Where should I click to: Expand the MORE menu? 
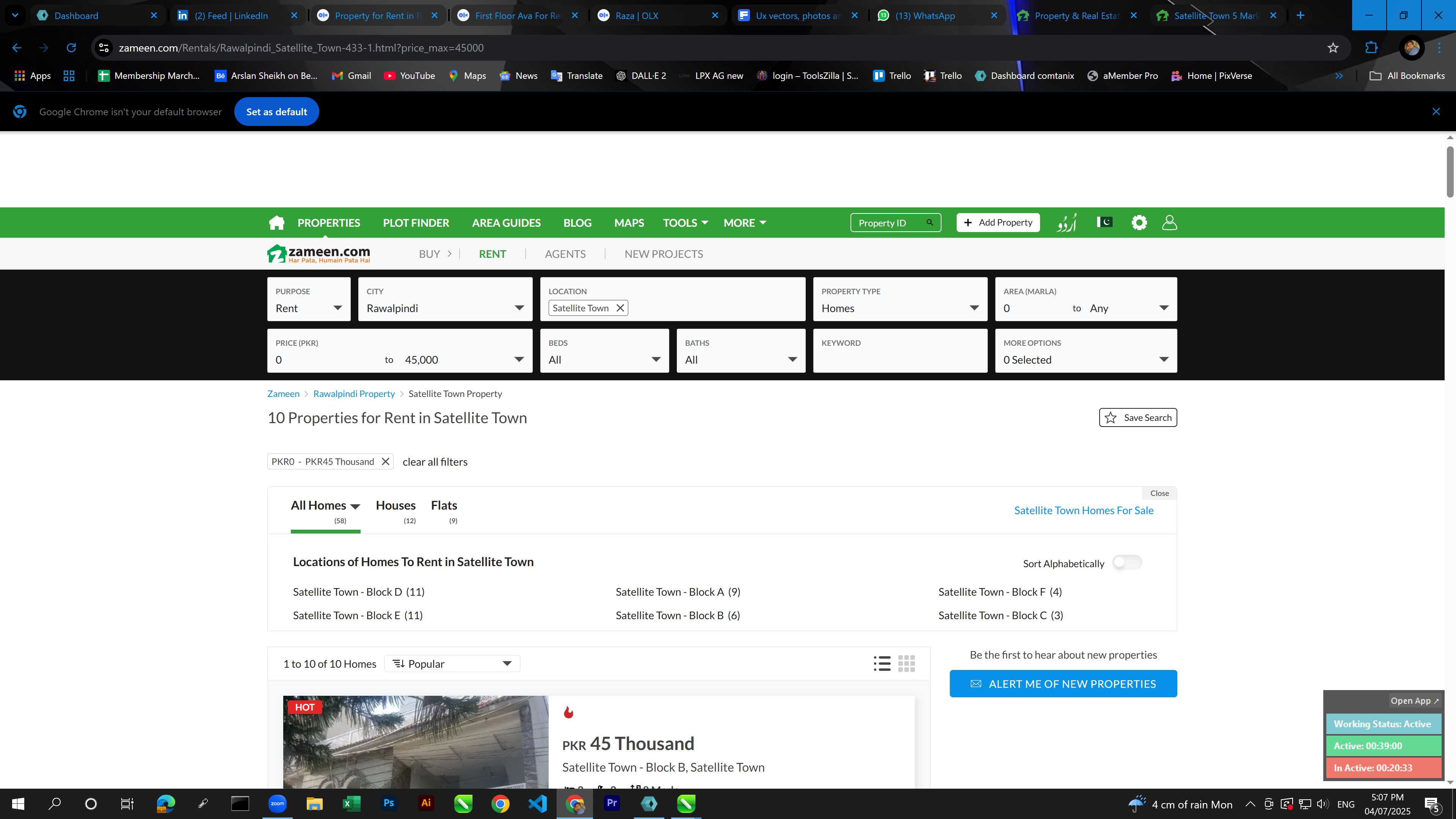pos(745,223)
